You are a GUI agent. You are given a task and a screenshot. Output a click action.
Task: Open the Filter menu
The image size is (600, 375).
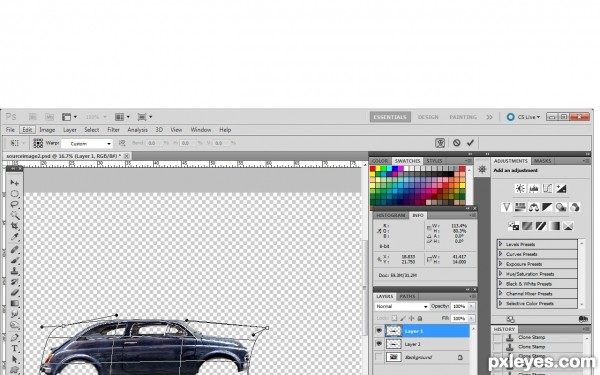[x=113, y=130]
